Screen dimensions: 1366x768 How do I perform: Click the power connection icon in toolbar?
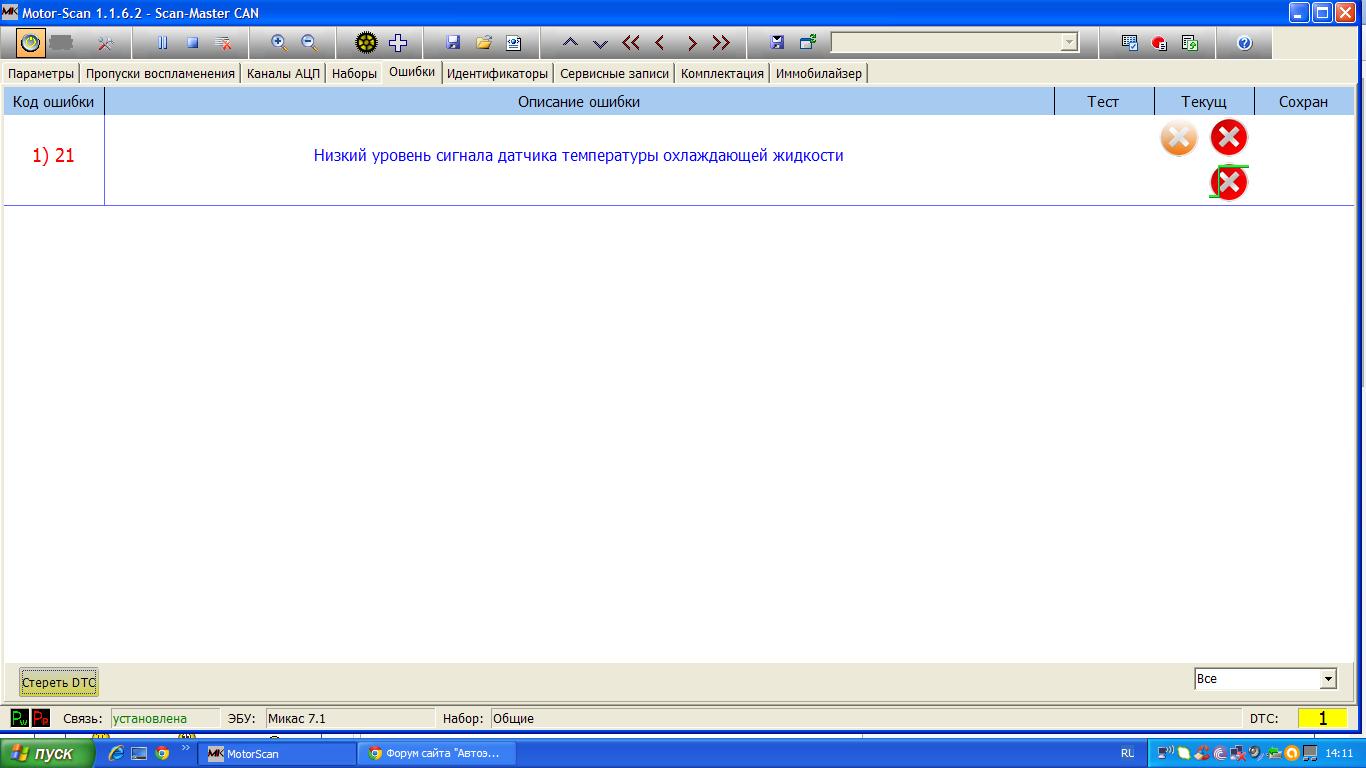(x=31, y=43)
